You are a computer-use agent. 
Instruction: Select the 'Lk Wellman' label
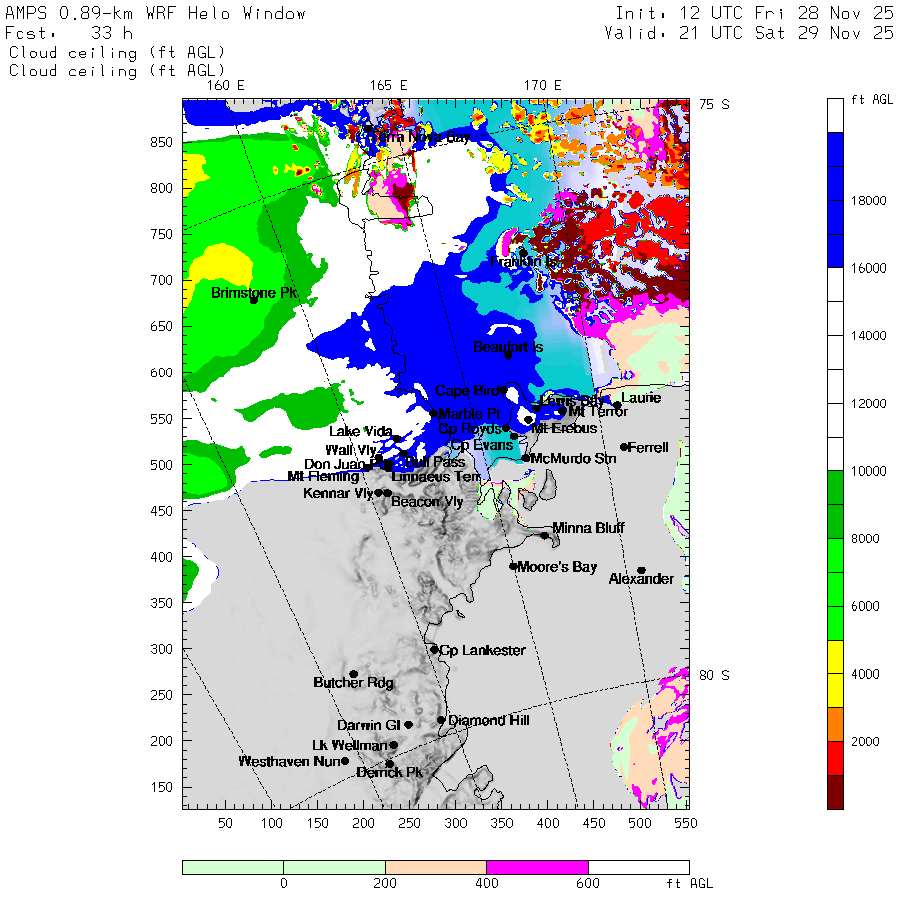coord(350,745)
